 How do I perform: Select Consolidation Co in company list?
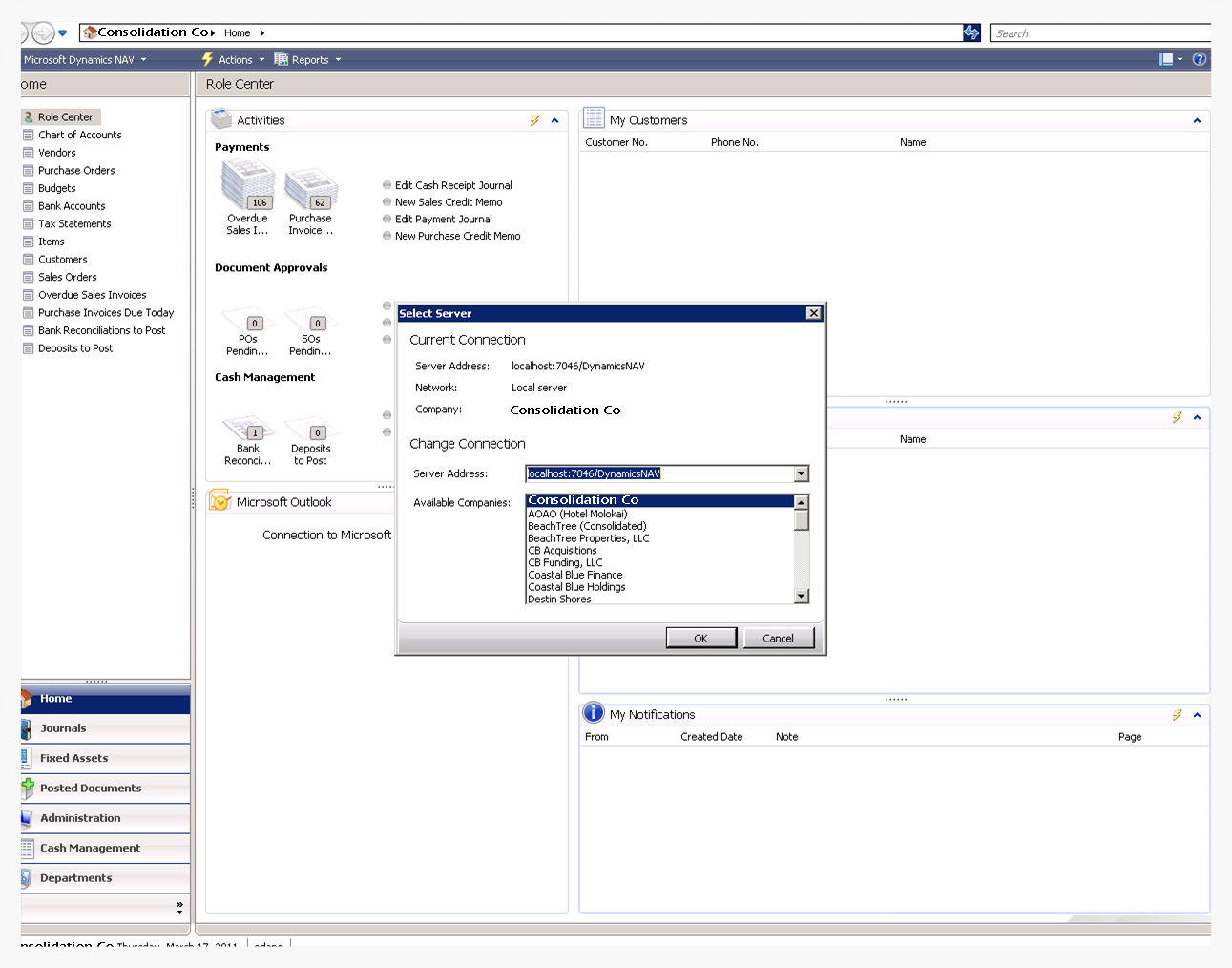660,500
